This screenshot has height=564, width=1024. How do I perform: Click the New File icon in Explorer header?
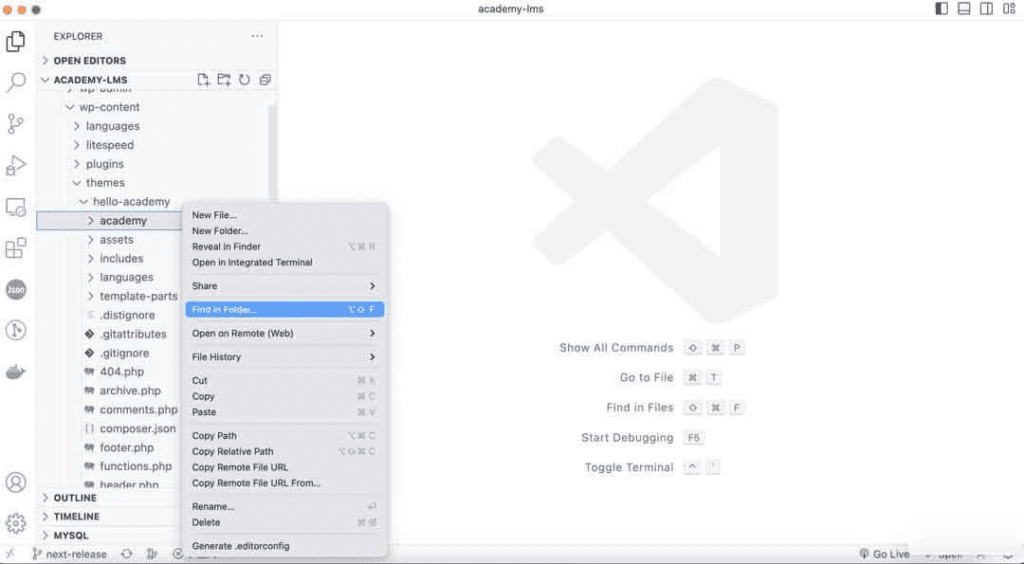(204, 80)
